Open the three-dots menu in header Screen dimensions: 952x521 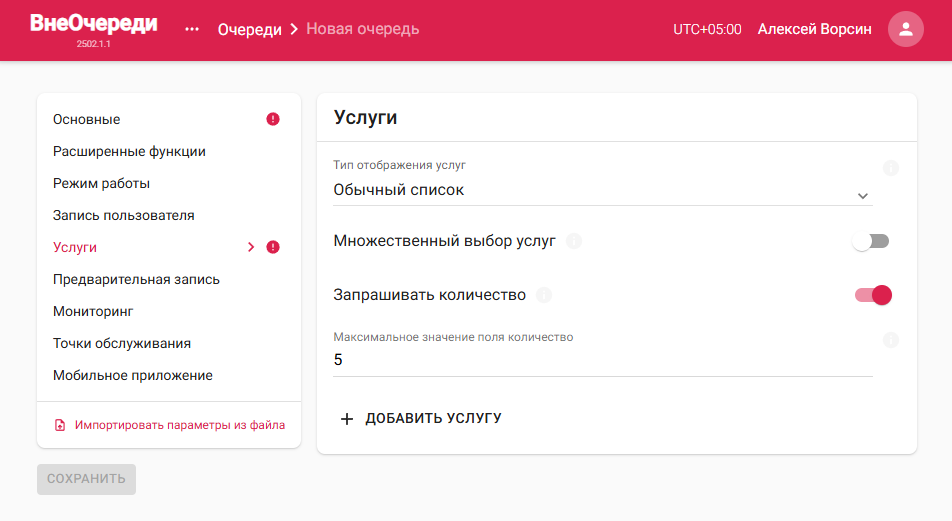pyautogui.click(x=192, y=29)
